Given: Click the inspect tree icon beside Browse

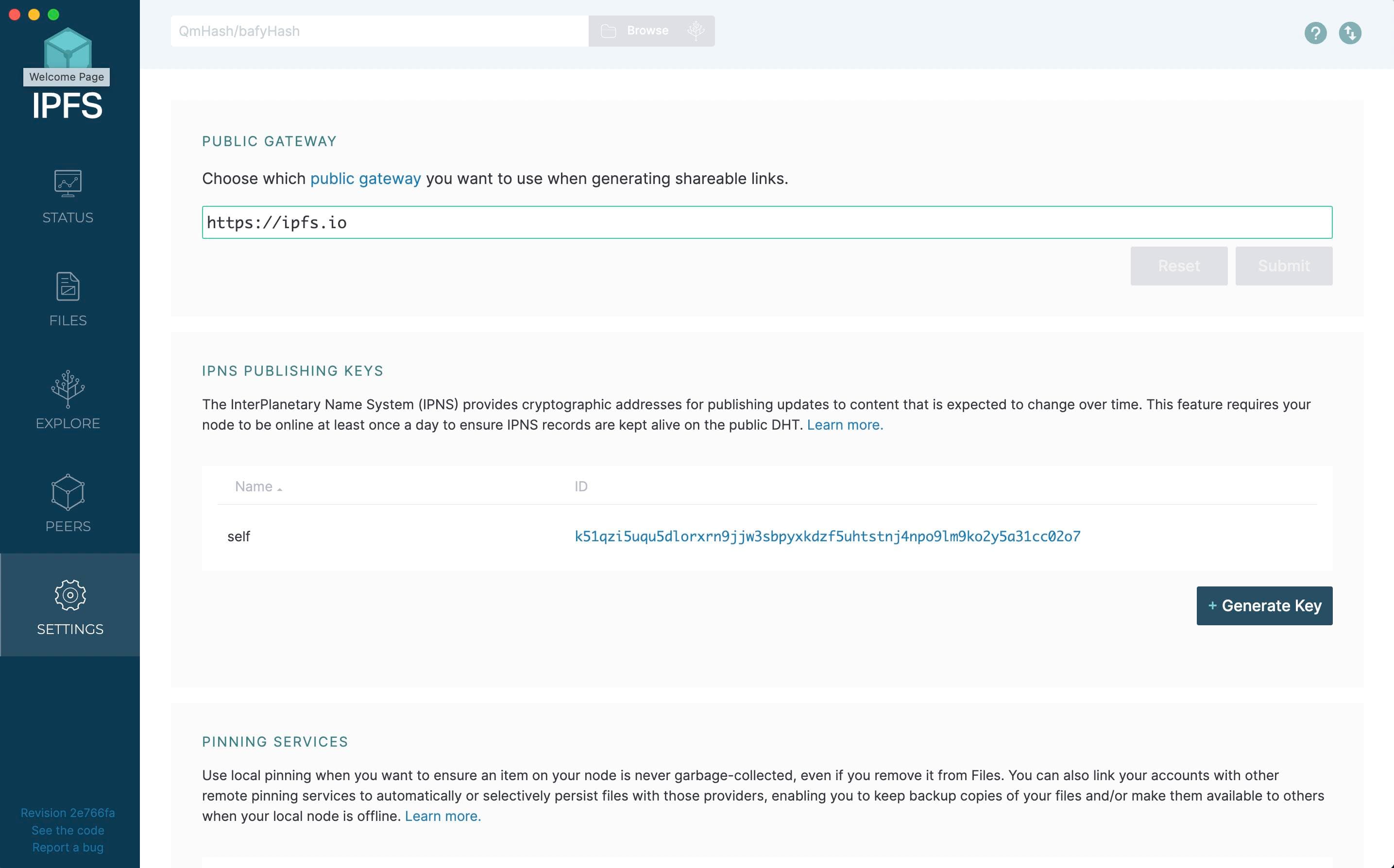Looking at the screenshot, I should click(696, 31).
